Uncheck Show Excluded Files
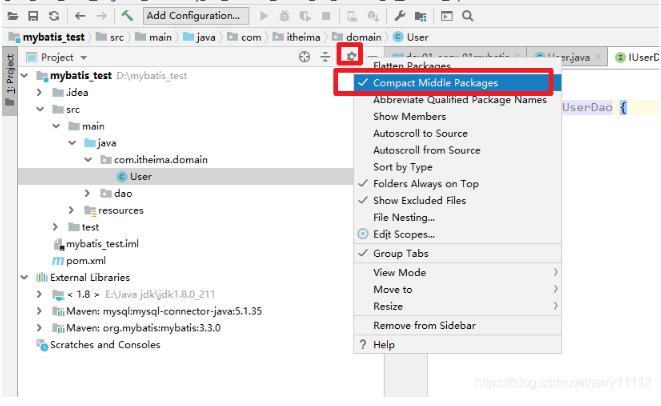 457,201
